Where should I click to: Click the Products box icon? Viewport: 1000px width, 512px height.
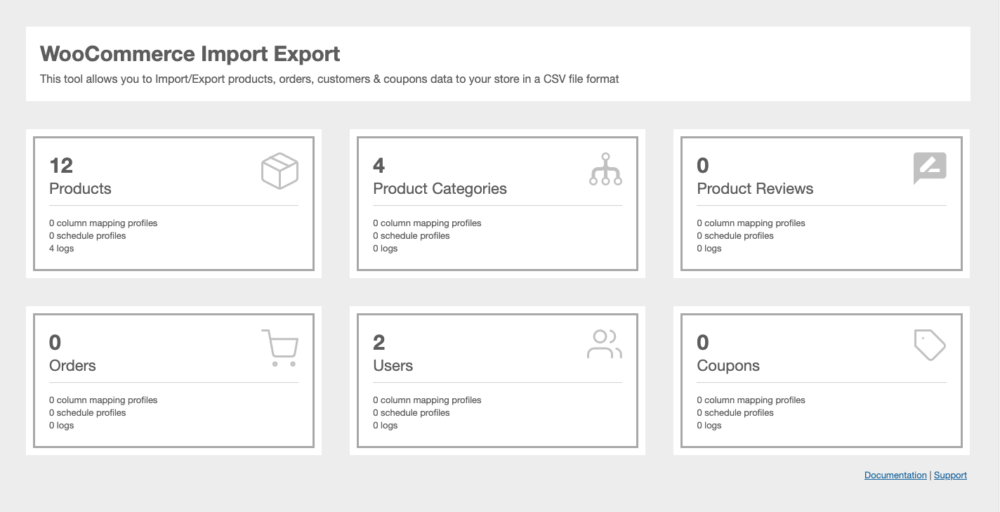coord(279,170)
